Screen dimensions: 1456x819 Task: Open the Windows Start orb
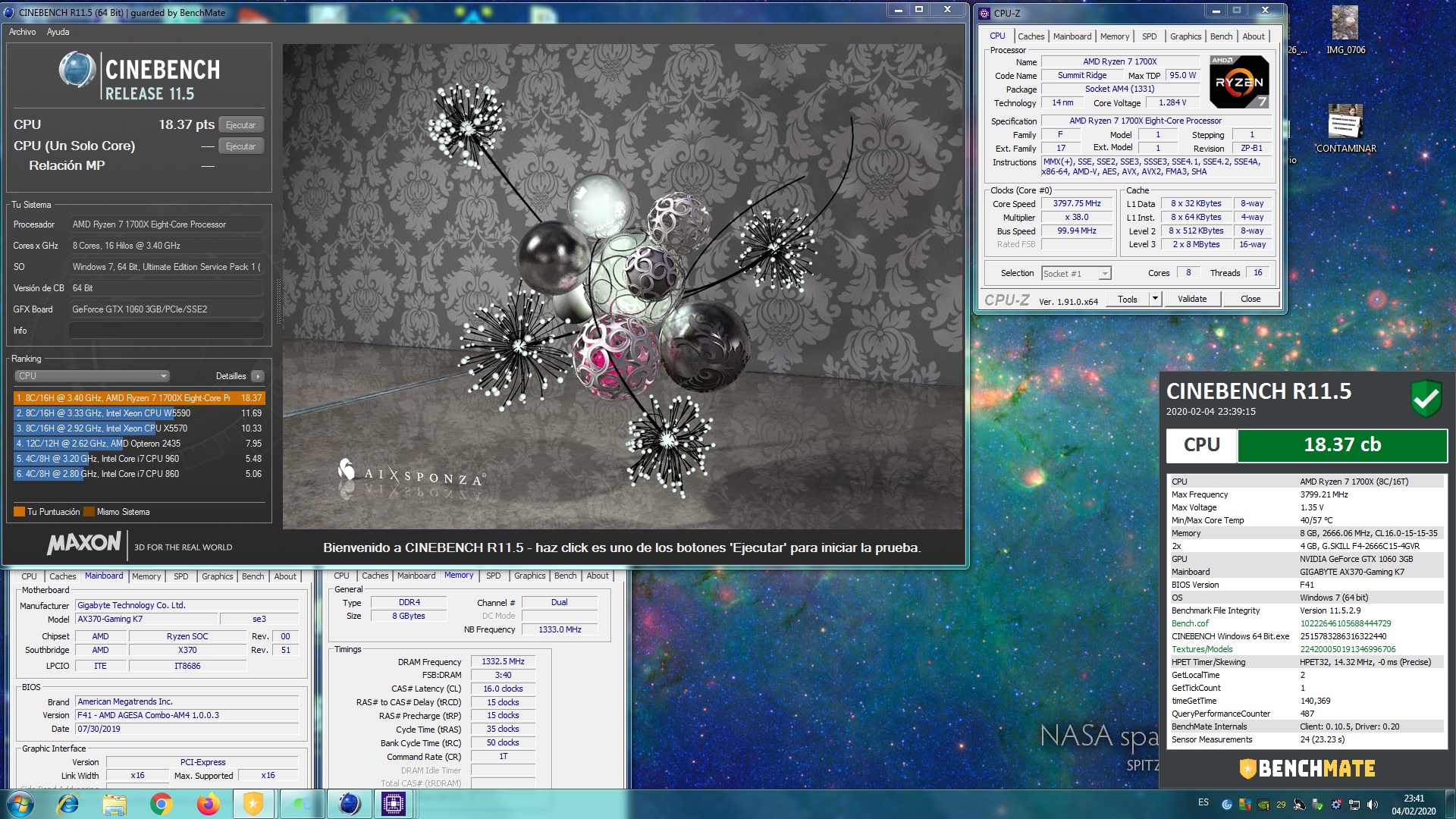(x=20, y=804)
